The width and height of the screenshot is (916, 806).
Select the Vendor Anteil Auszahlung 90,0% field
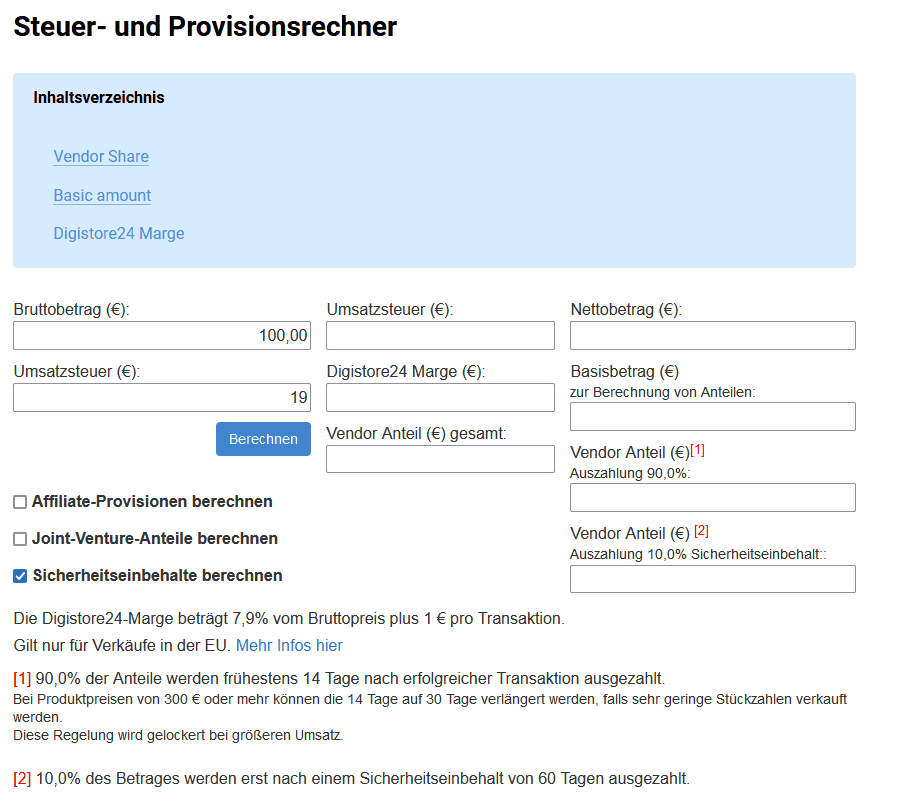(713, 498)
